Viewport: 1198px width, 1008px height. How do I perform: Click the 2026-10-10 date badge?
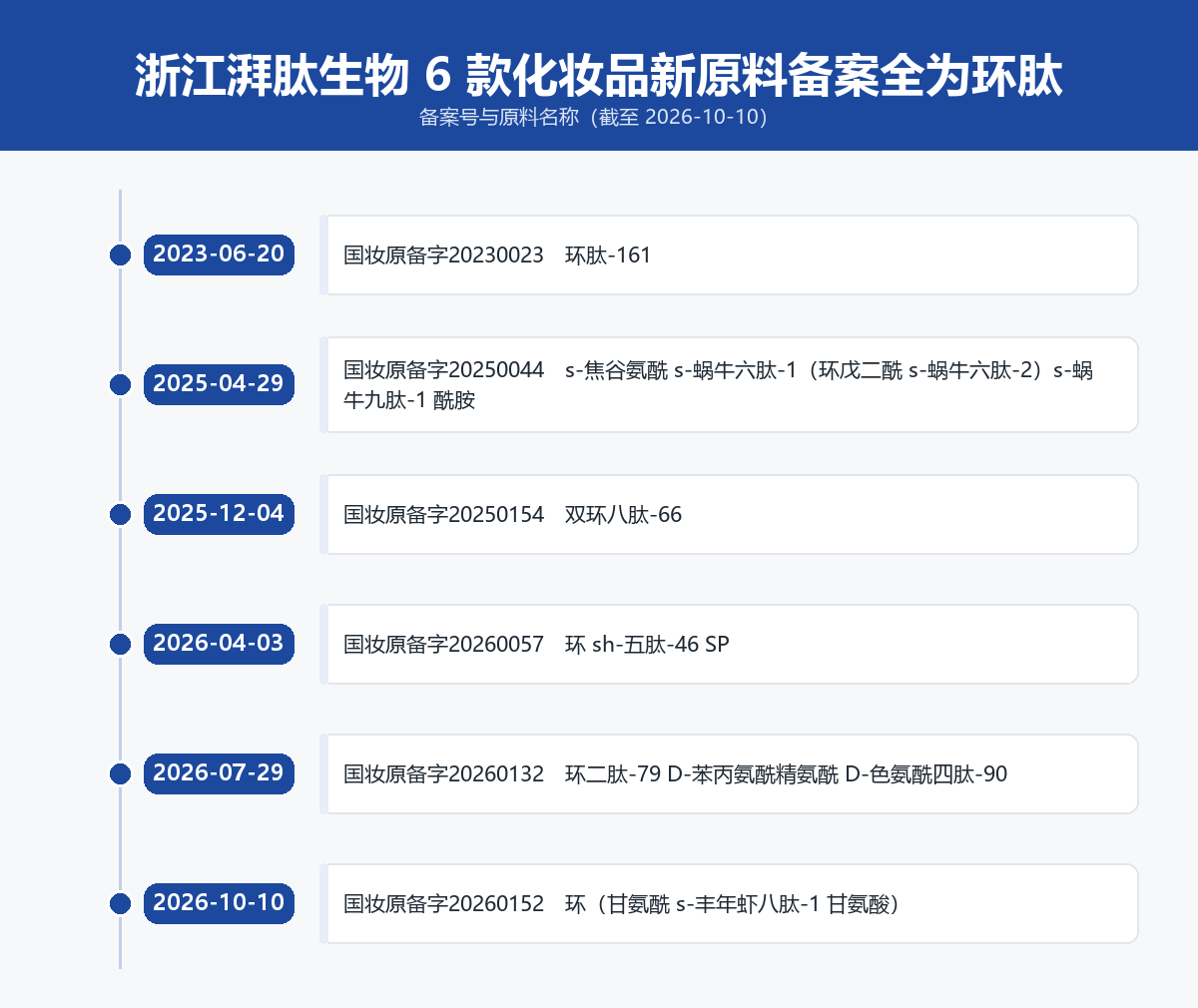[x=219, y=903]
